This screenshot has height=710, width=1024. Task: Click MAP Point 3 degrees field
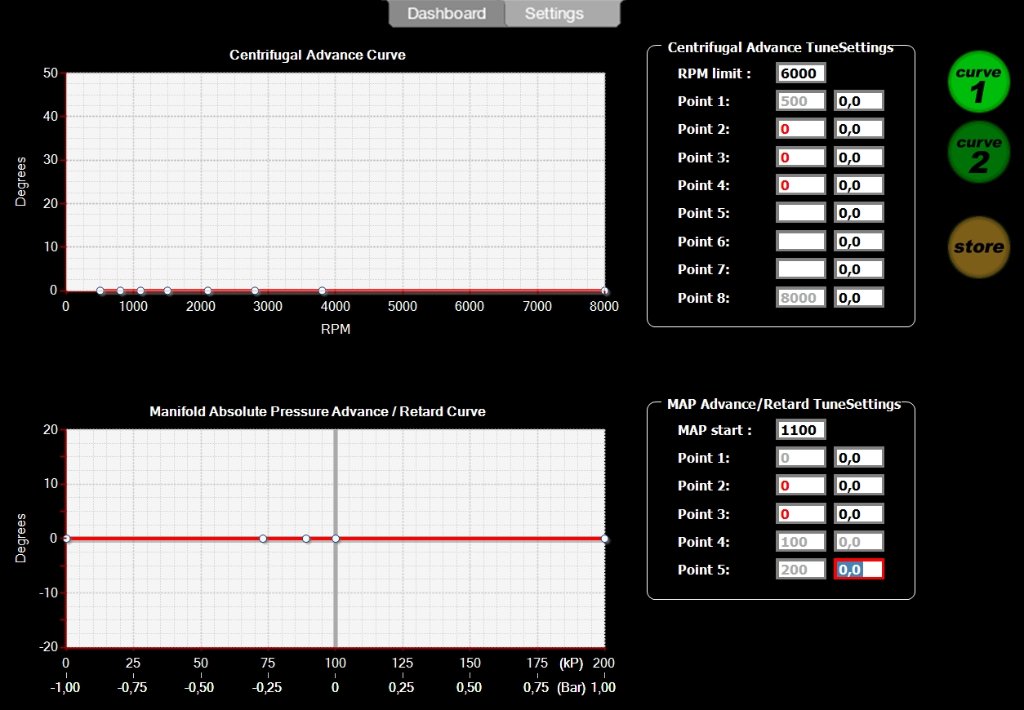point(859,514)
